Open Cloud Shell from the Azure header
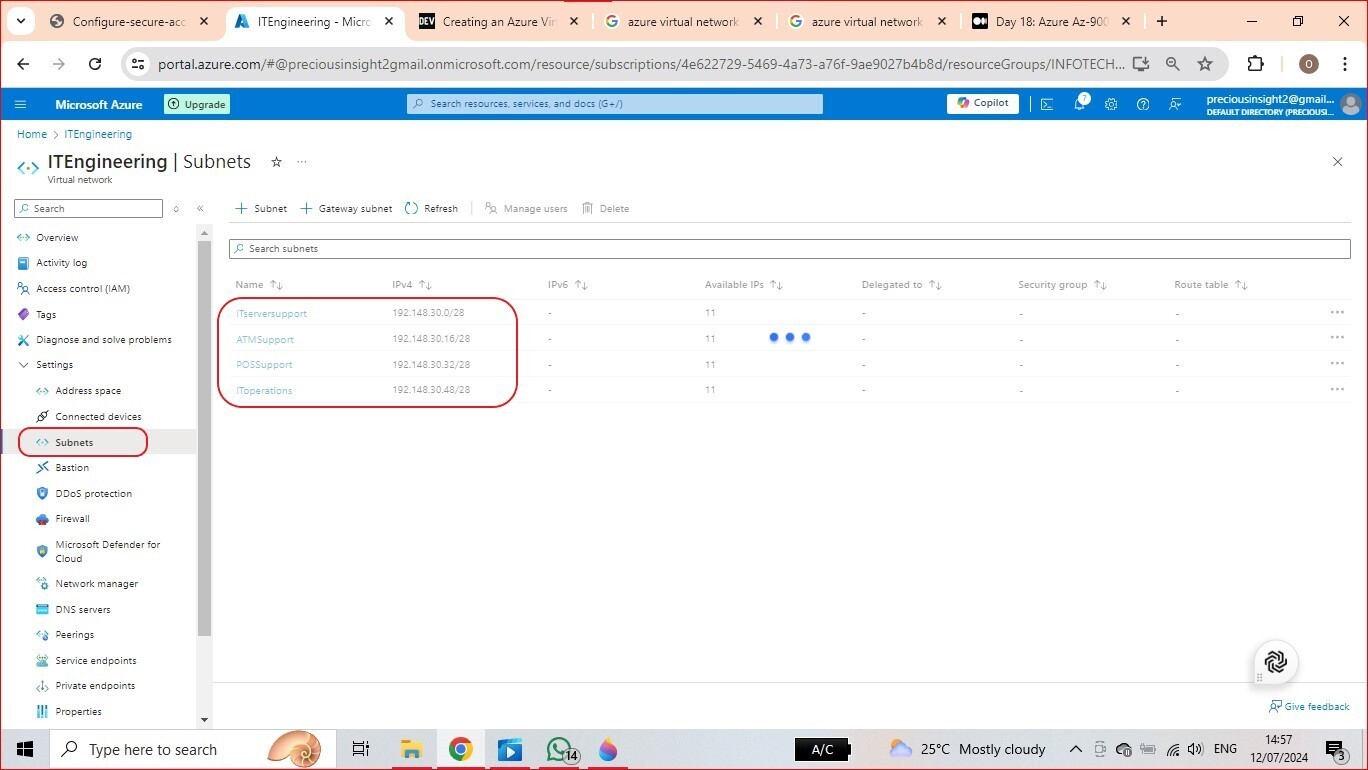The width and height of the screenshot is (1368, 770). pyautogui.click(x=1047, y=104)
